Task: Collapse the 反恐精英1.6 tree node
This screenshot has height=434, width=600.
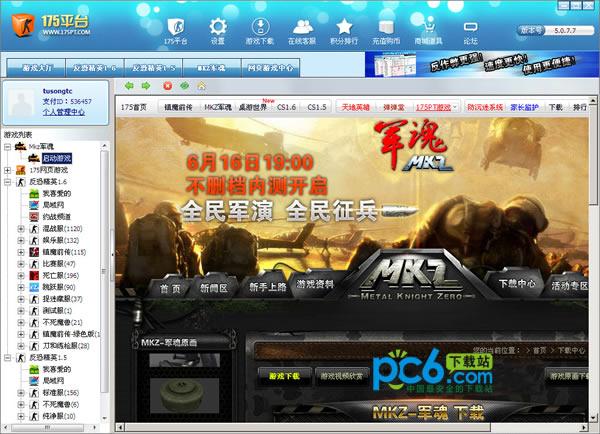Action: click(x=7, y=182)
